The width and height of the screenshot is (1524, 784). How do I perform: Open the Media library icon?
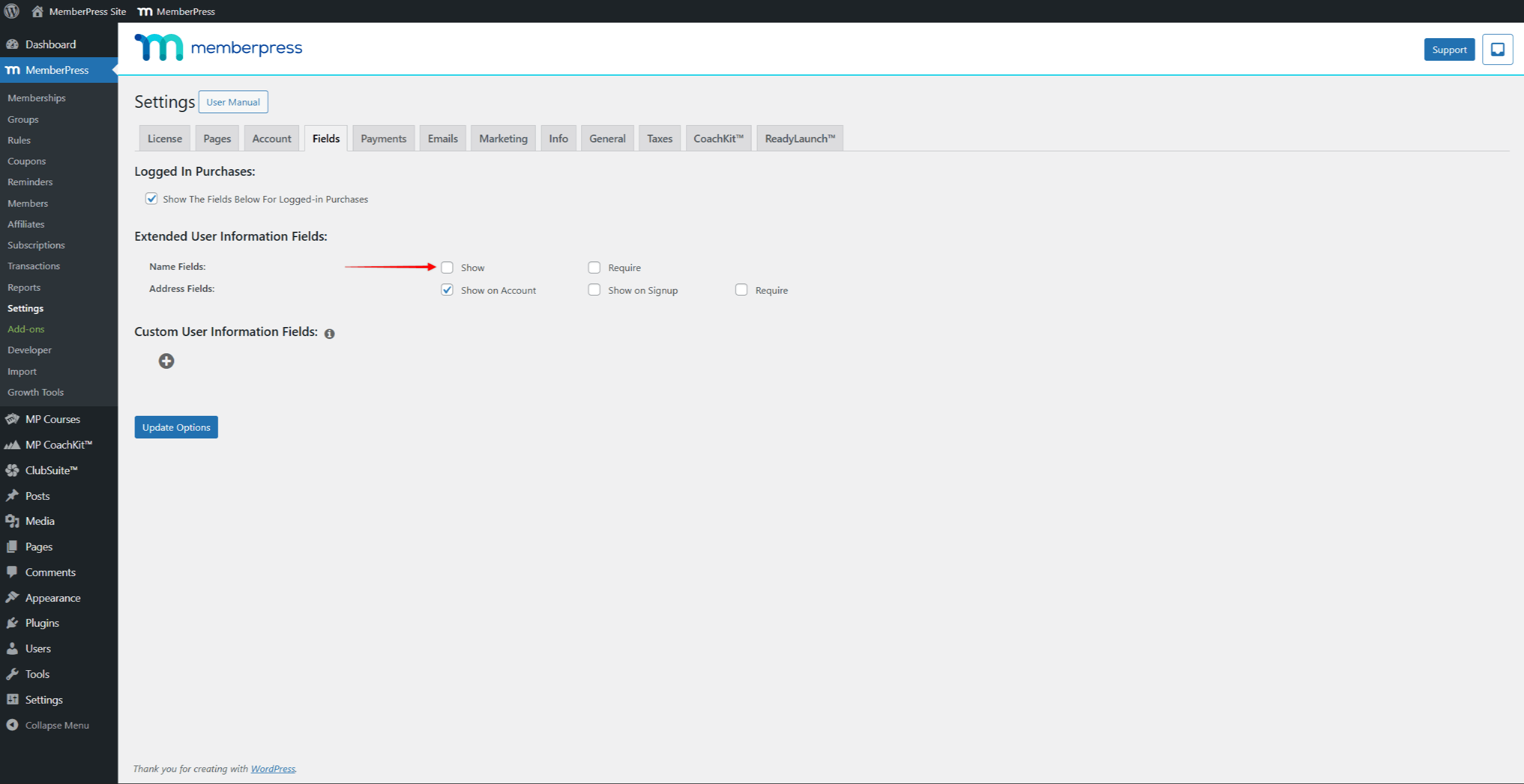13,520
